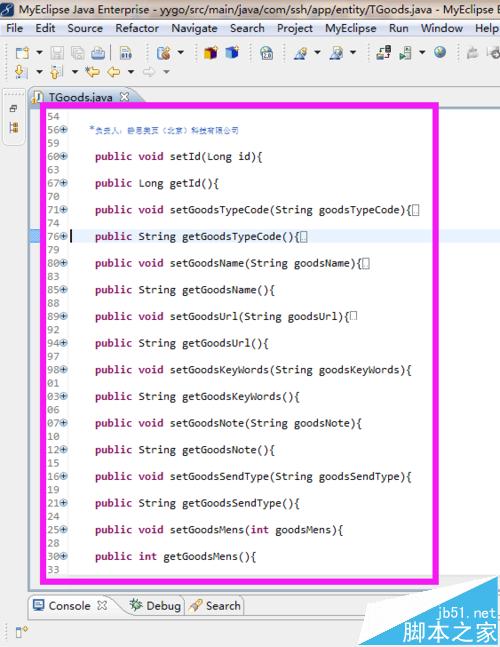Click the hierarchy icon in left sidebar
This screenshot has width=500, height=647.
tap(14, 128)
